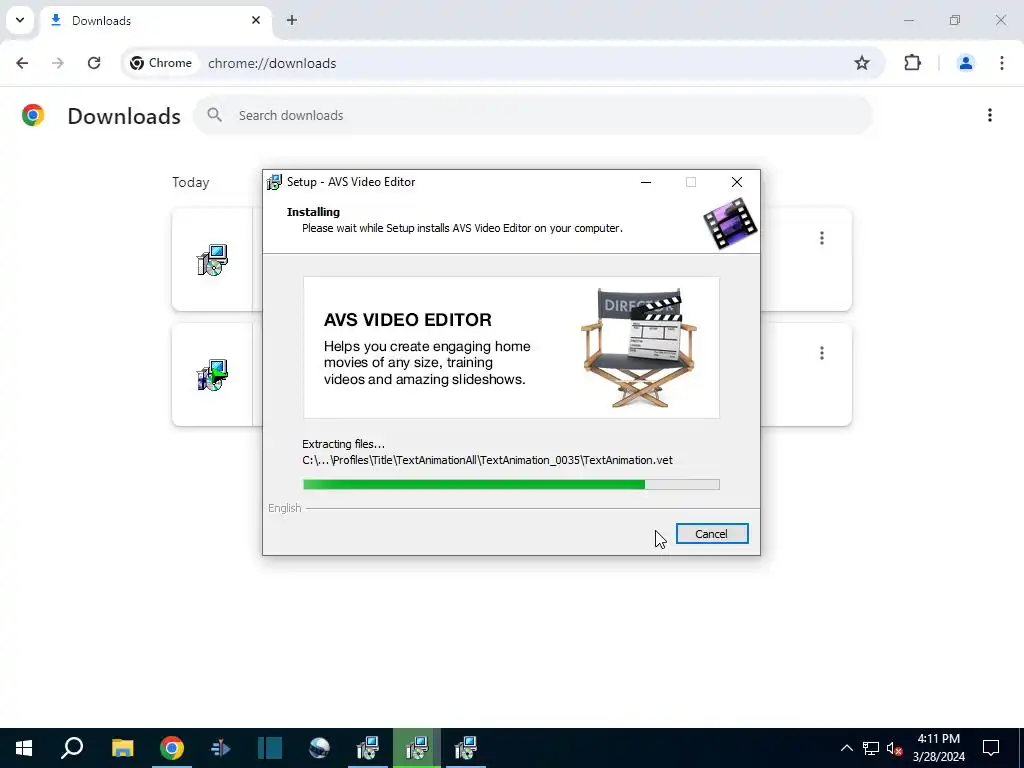Click the second download's file icon with green arrow
Screen dimensions: 1024x768
click(x=212, y=375)
